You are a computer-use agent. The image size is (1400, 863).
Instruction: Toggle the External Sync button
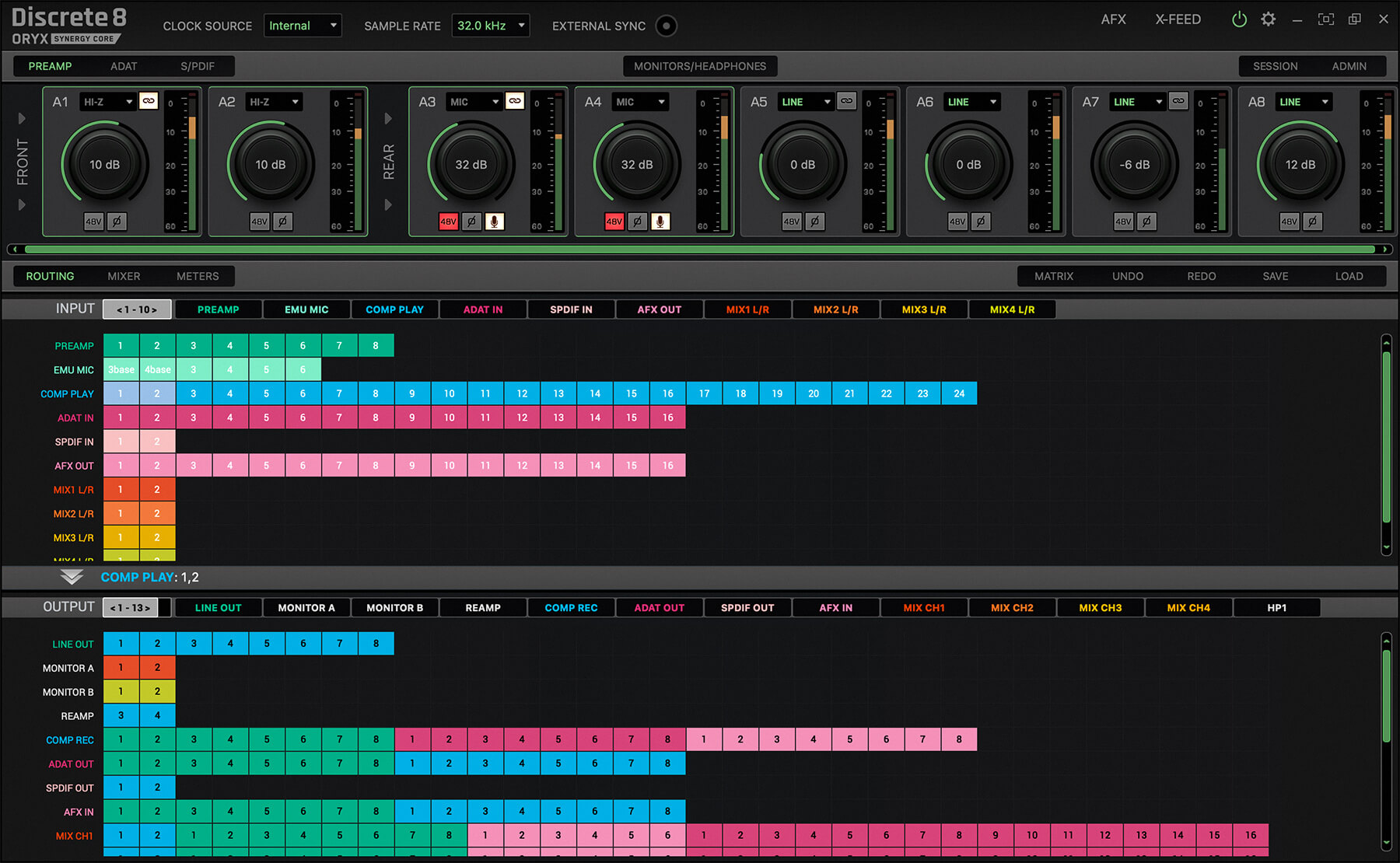[666, 26]
